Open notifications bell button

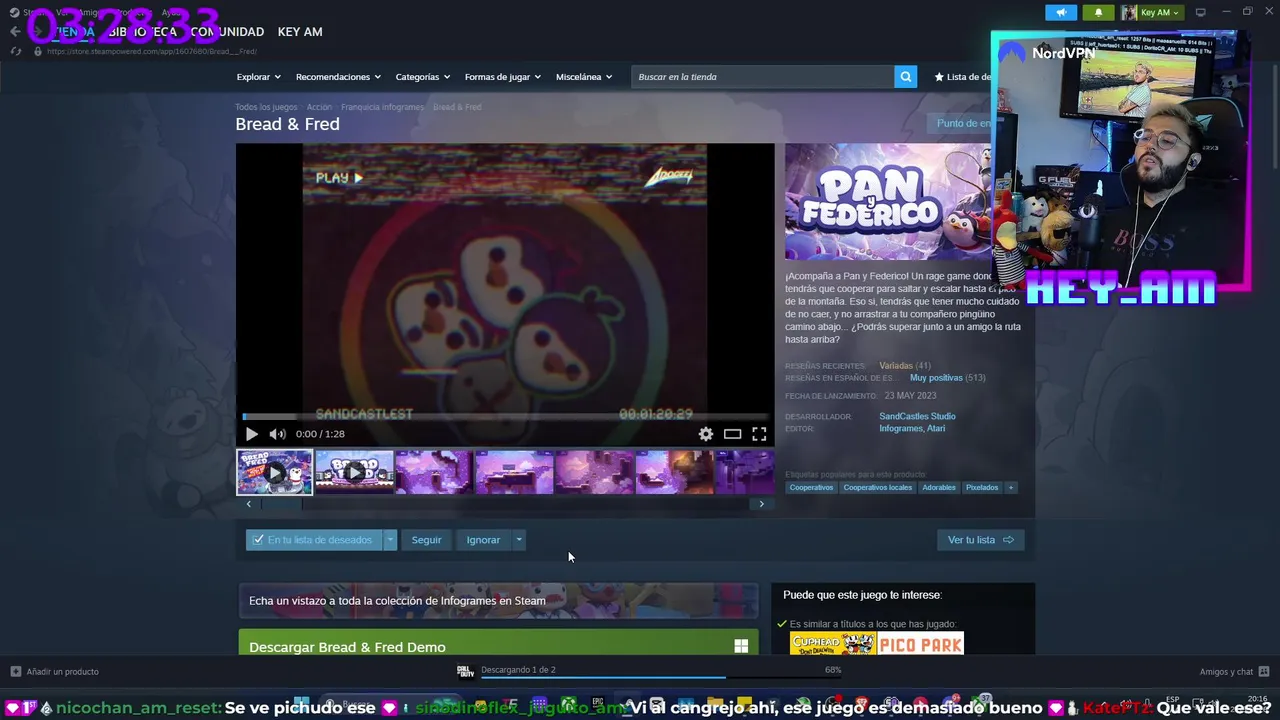[x=1098, y=12]
